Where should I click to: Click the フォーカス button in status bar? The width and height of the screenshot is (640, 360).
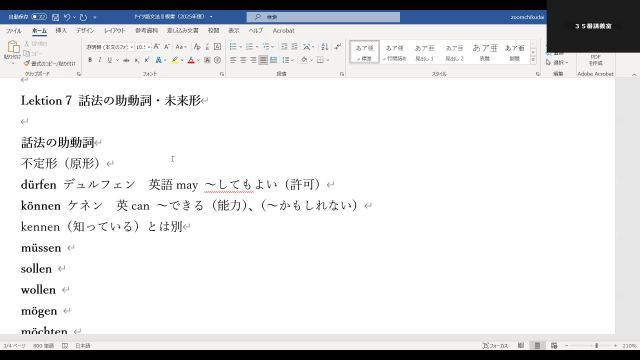point(495,346)
